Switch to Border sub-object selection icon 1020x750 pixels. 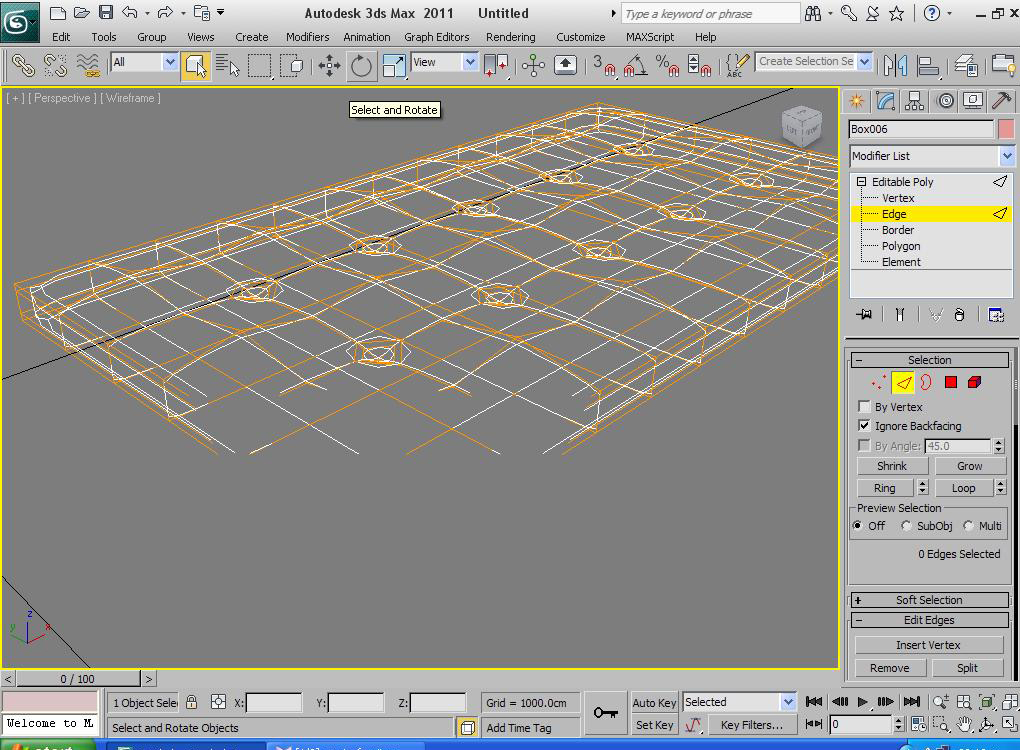coord(926,382)
